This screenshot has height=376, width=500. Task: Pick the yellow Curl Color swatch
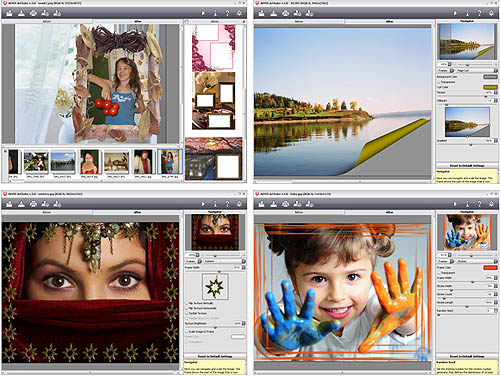(x=490, y=87)
